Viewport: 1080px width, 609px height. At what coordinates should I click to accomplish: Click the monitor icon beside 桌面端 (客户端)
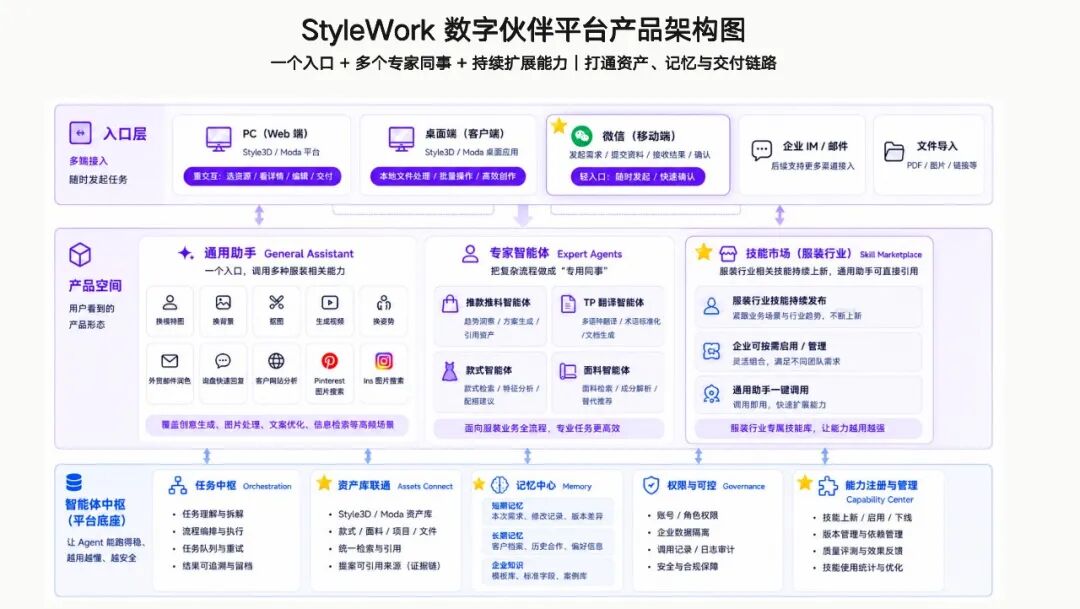coord(401,139)
